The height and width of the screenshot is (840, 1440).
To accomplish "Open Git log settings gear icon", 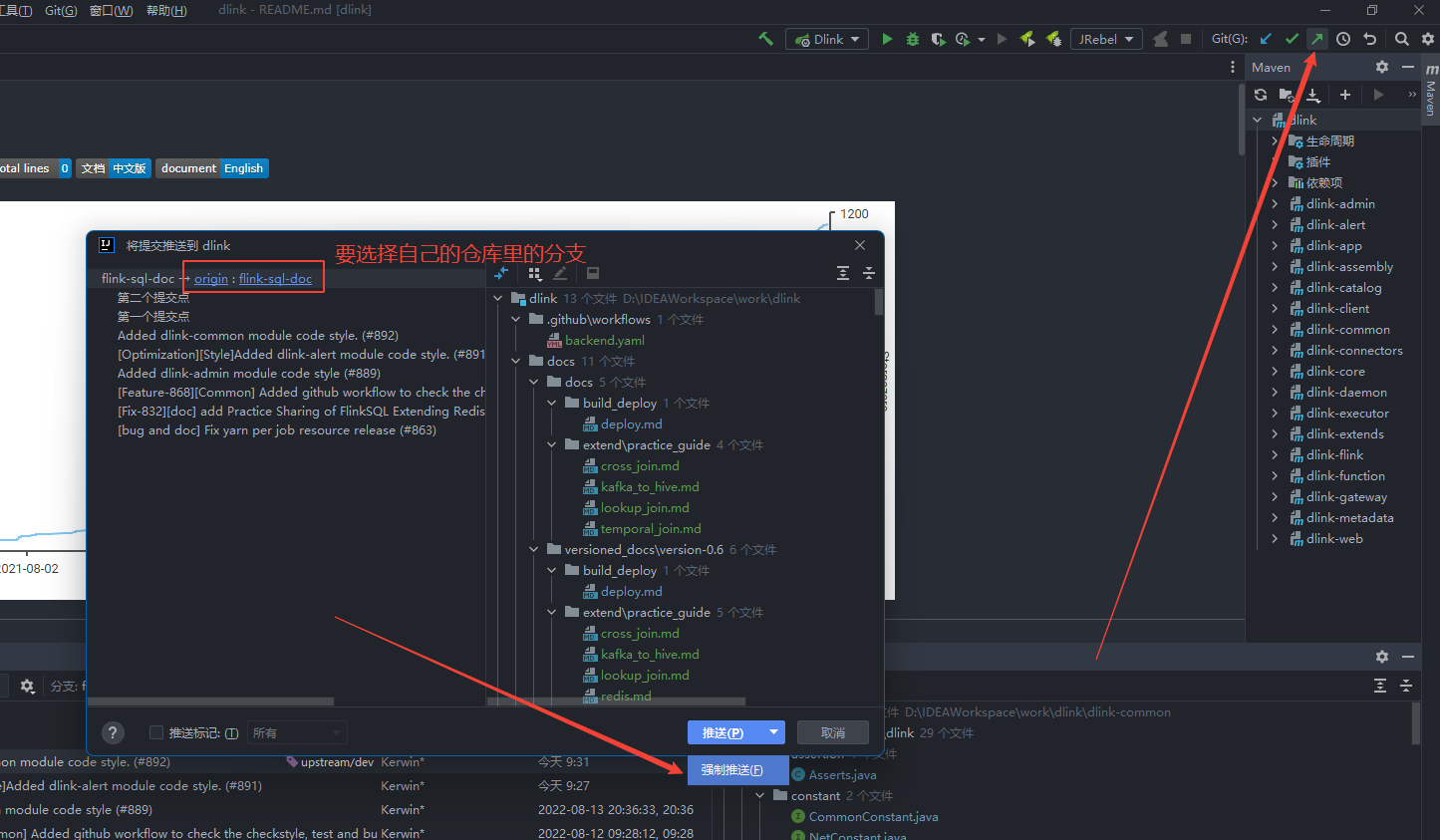I will pos(27,686).
